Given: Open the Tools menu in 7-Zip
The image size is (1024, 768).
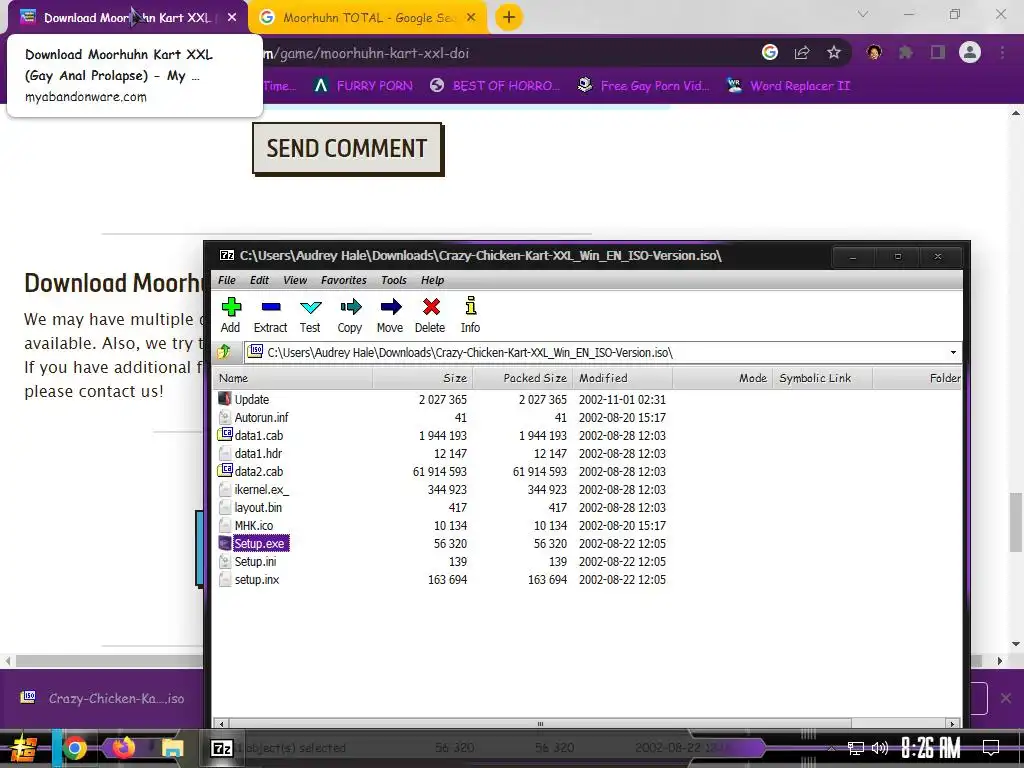Looking at the screenshot, I should click(x=394, y=280).
